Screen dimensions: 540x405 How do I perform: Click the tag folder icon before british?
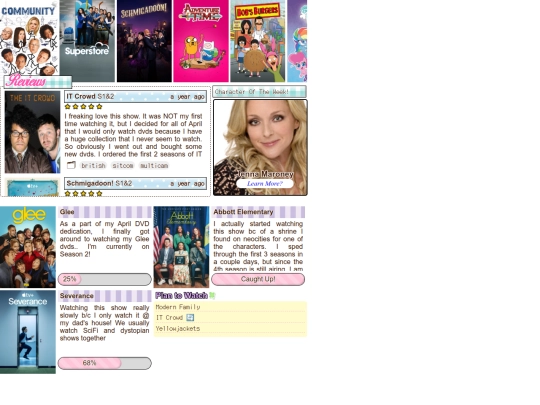pyautogui.click(x=71, y=165)
